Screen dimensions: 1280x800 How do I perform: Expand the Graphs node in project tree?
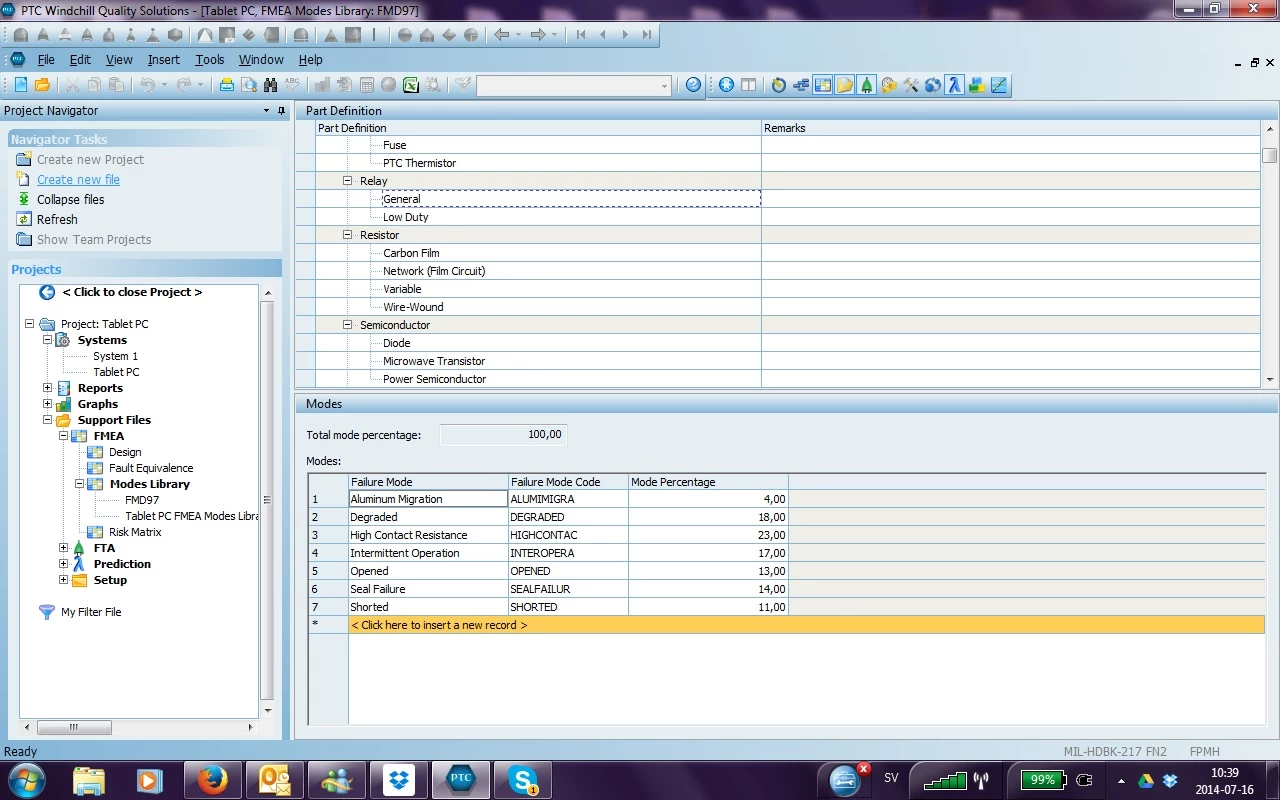(47, 404)
